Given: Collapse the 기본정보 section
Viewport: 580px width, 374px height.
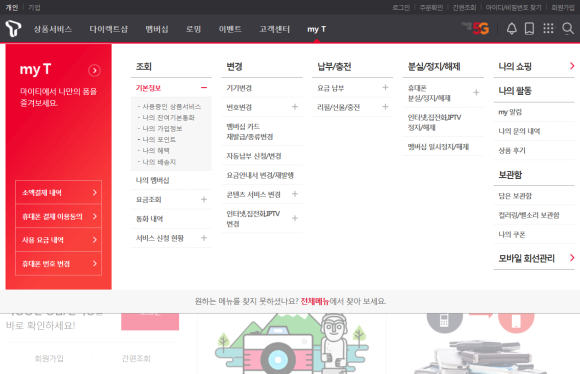Looking at the screenshot, I should coord(204,88).
